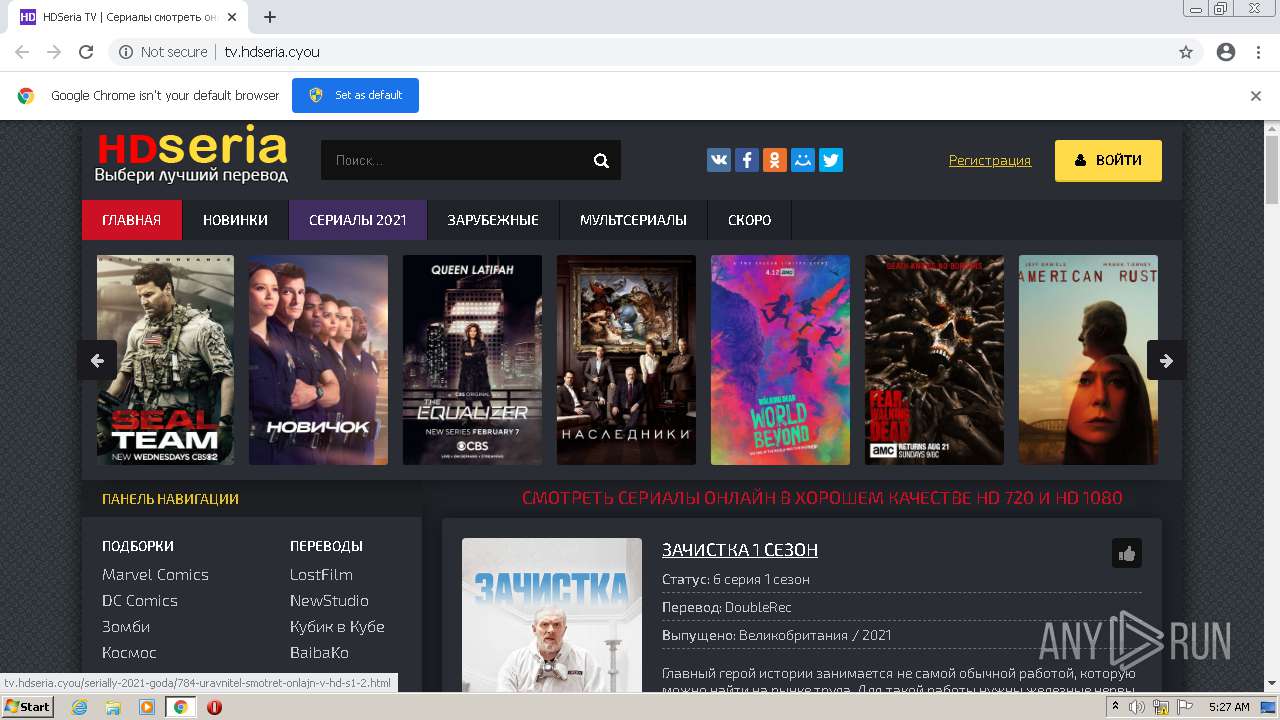Open the Зомби collection link
The width and height of the screenshot is (1280, 720).
pos(126,627)
